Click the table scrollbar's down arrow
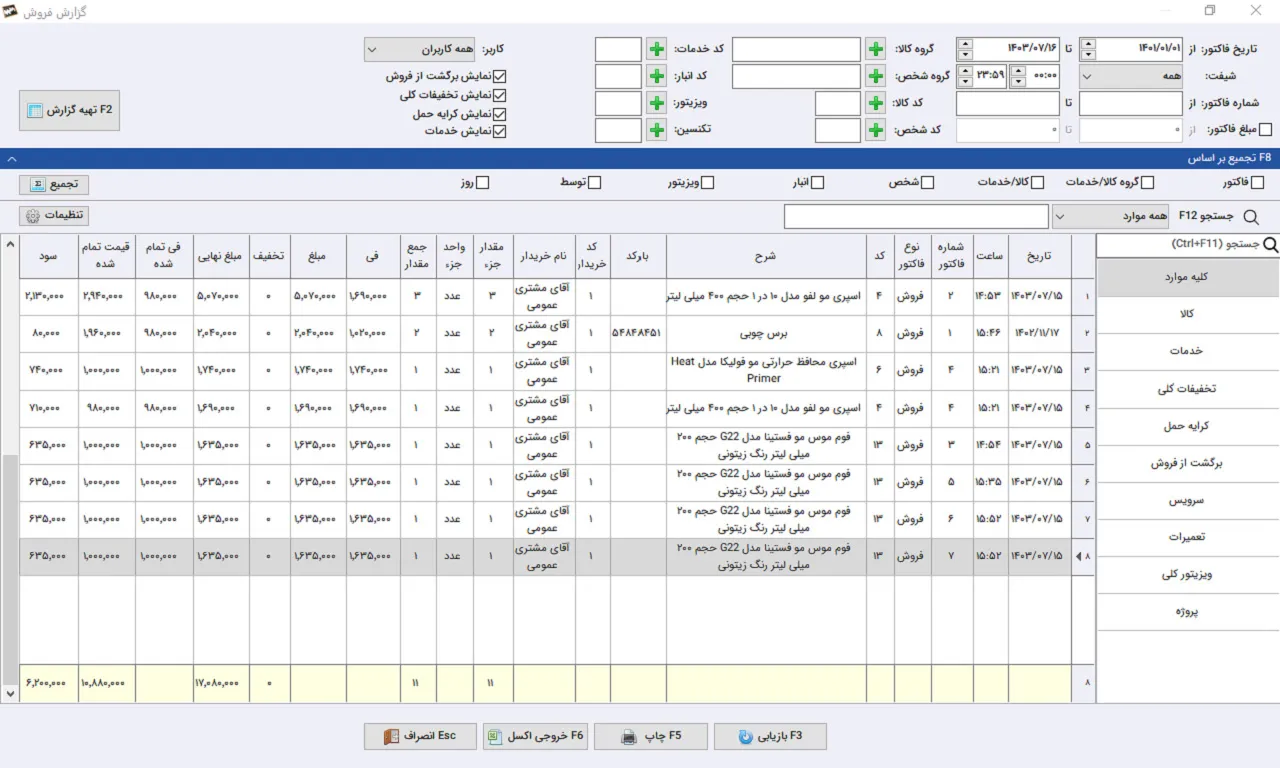 (x=10, y=693)
